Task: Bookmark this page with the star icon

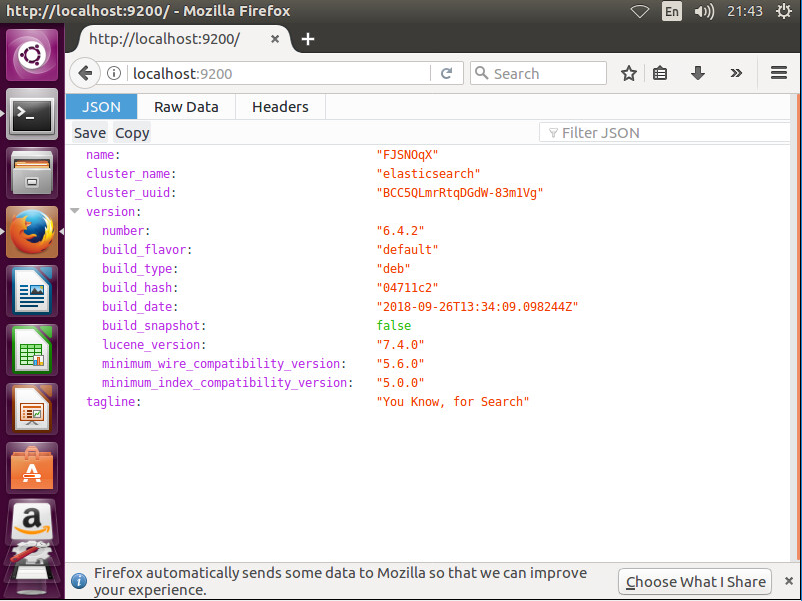Action: [x=629, y=74]
